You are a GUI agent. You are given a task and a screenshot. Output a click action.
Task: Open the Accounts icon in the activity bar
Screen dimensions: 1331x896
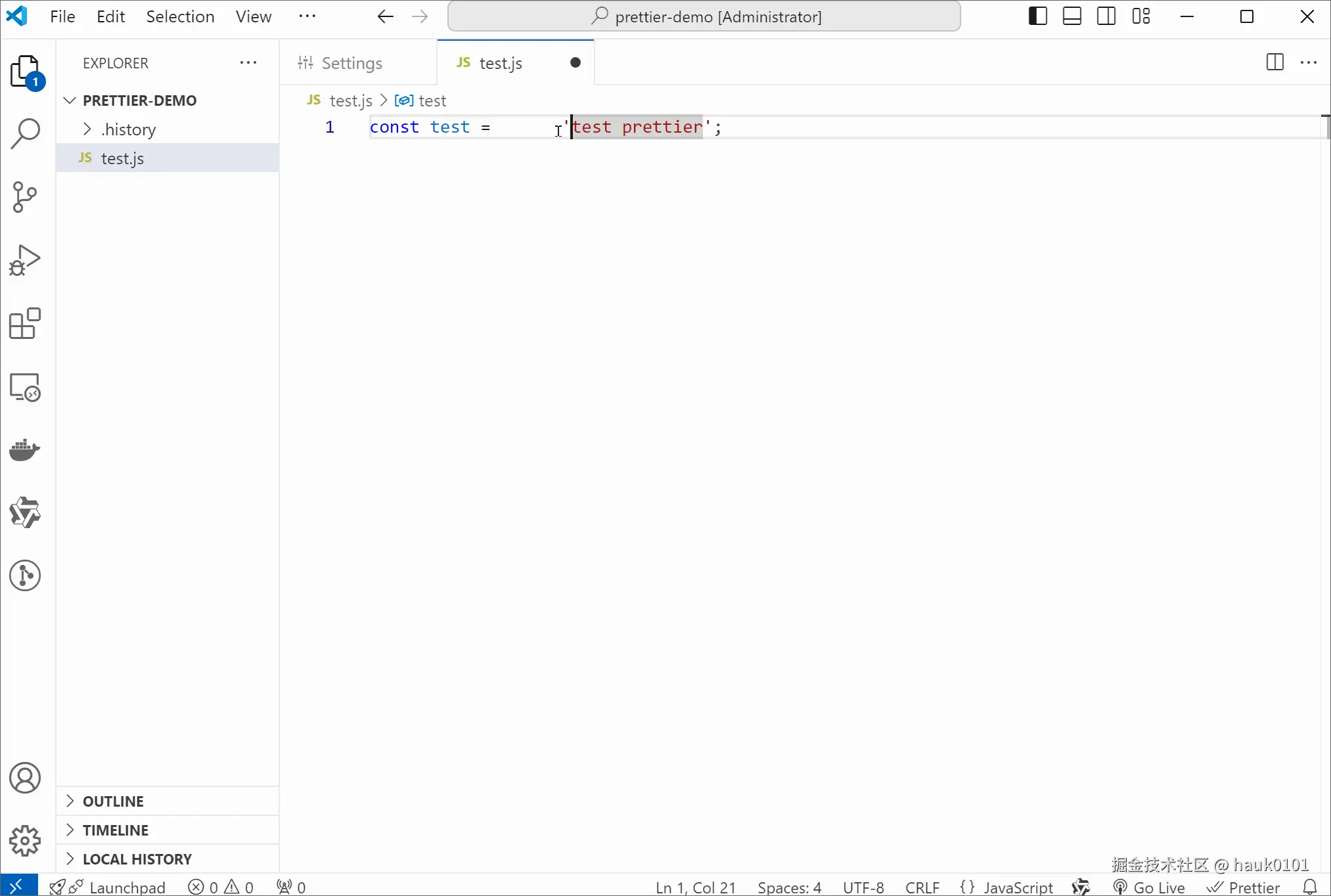click(25, 778)
